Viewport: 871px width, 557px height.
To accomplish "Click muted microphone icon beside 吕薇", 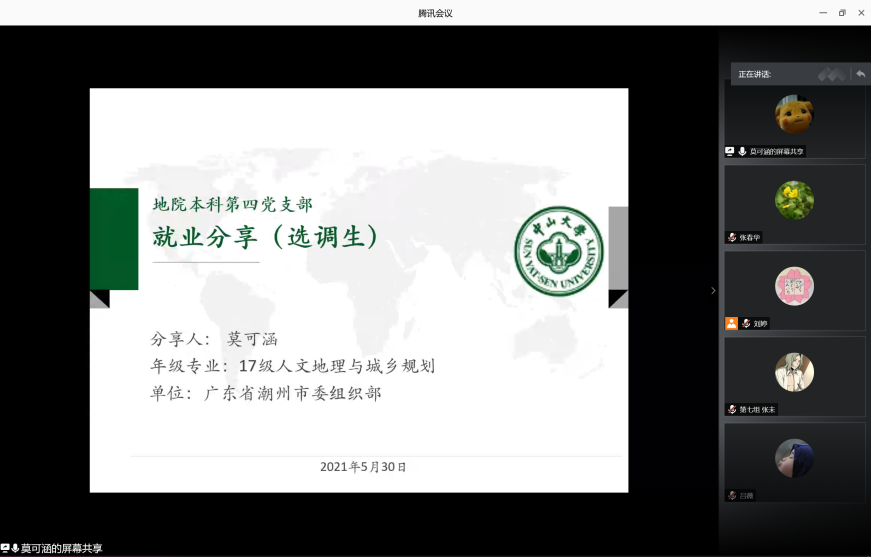I will click(732, 495).
